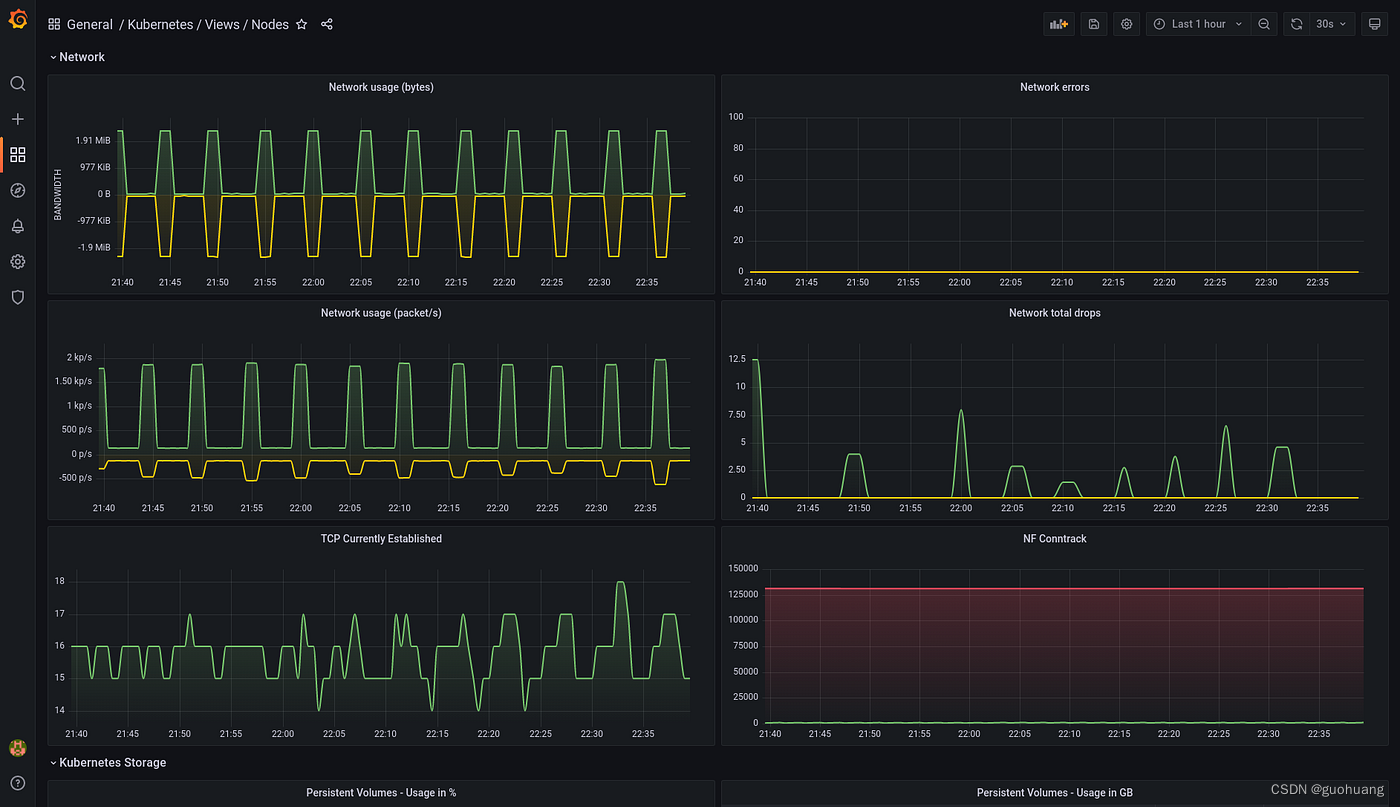The height and width of the screenshot is (807, 1400).
Task: Click the 22:00 drop spike in Network total drops
Action: point(961,411)
